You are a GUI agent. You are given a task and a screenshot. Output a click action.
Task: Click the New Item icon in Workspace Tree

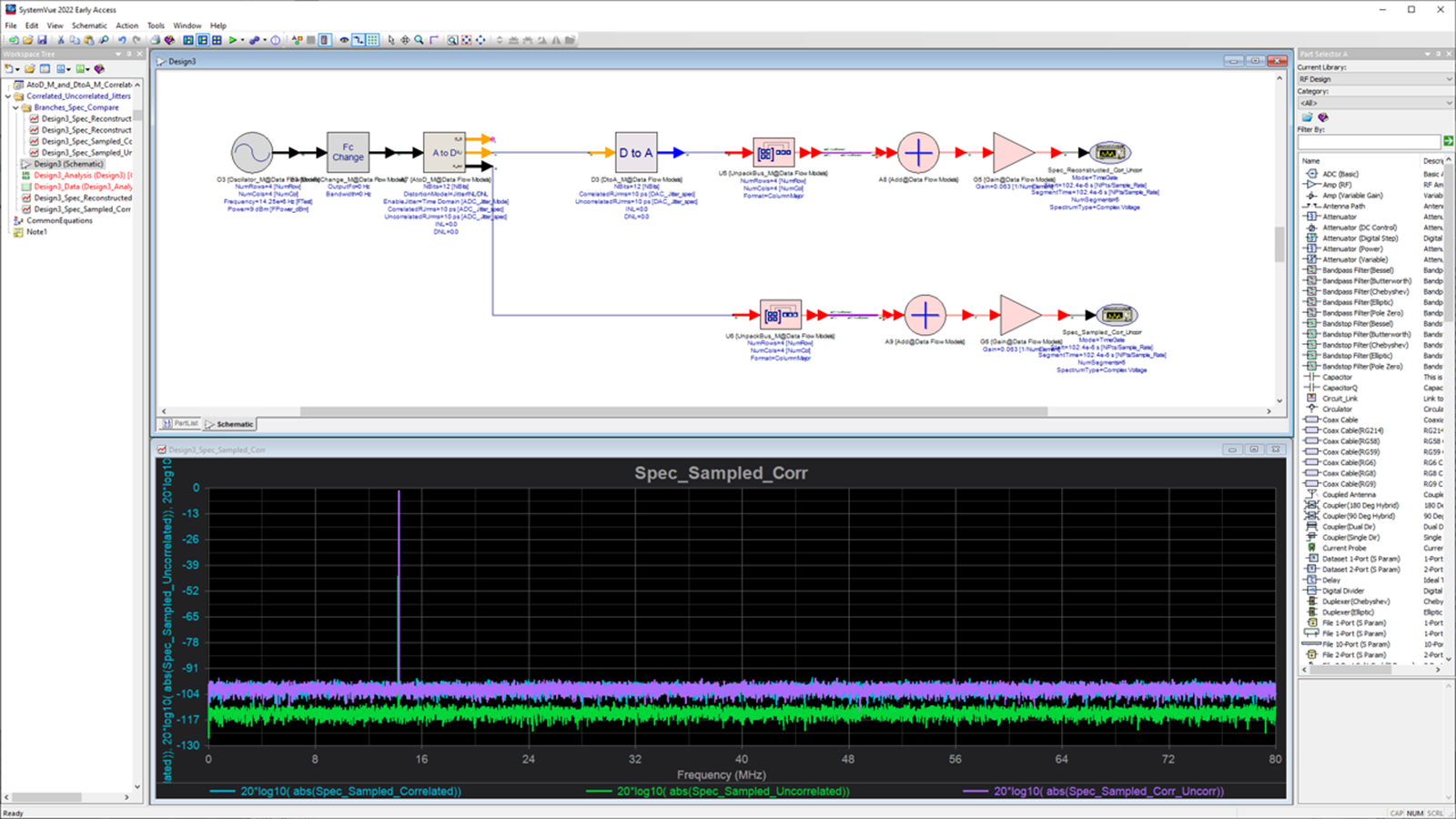coord(10,69)
